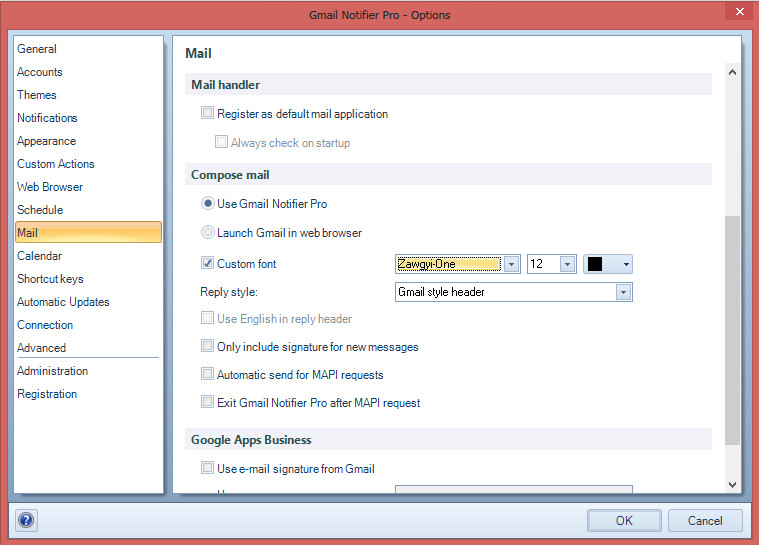759x545 pixels.
Task: Open the Registration page
Action: tap(47, 394)
